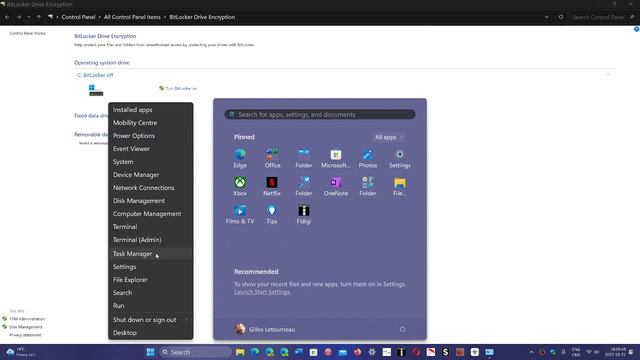Open the Firefox icon on taskbar
This screenshot has width=640, height=360.
click(x=358, y=352)
